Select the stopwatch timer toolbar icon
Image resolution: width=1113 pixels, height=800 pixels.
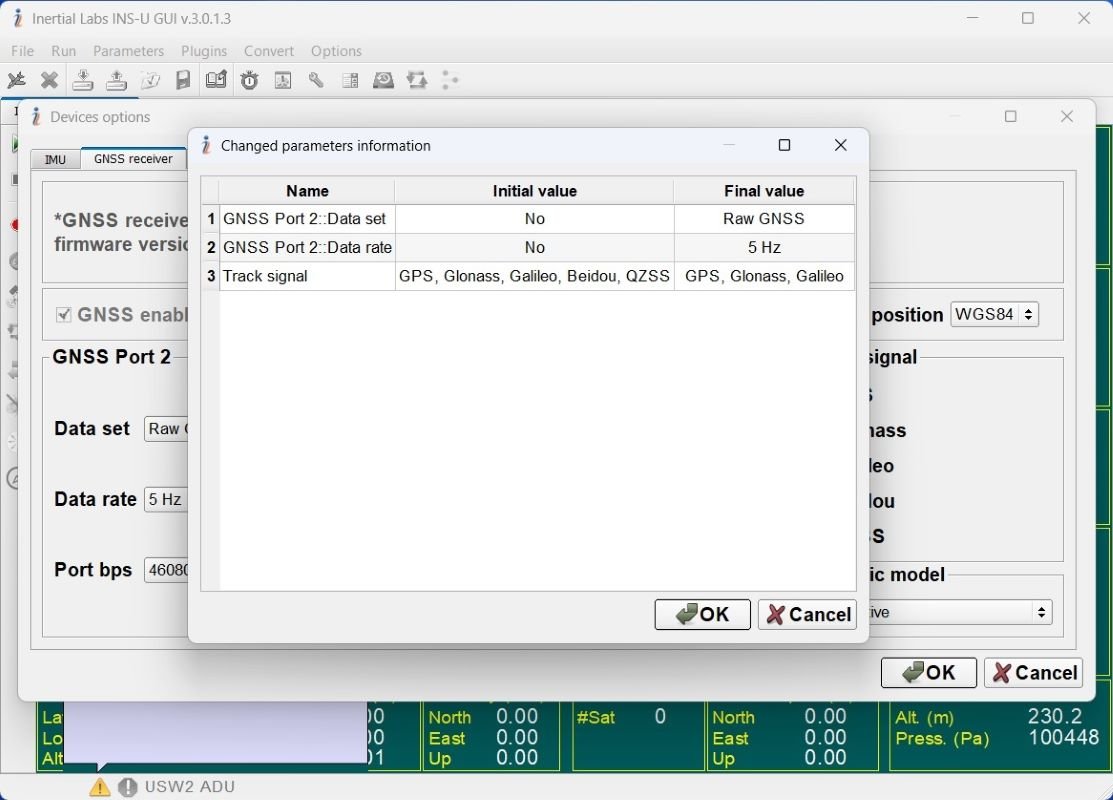tap(248, 80)
